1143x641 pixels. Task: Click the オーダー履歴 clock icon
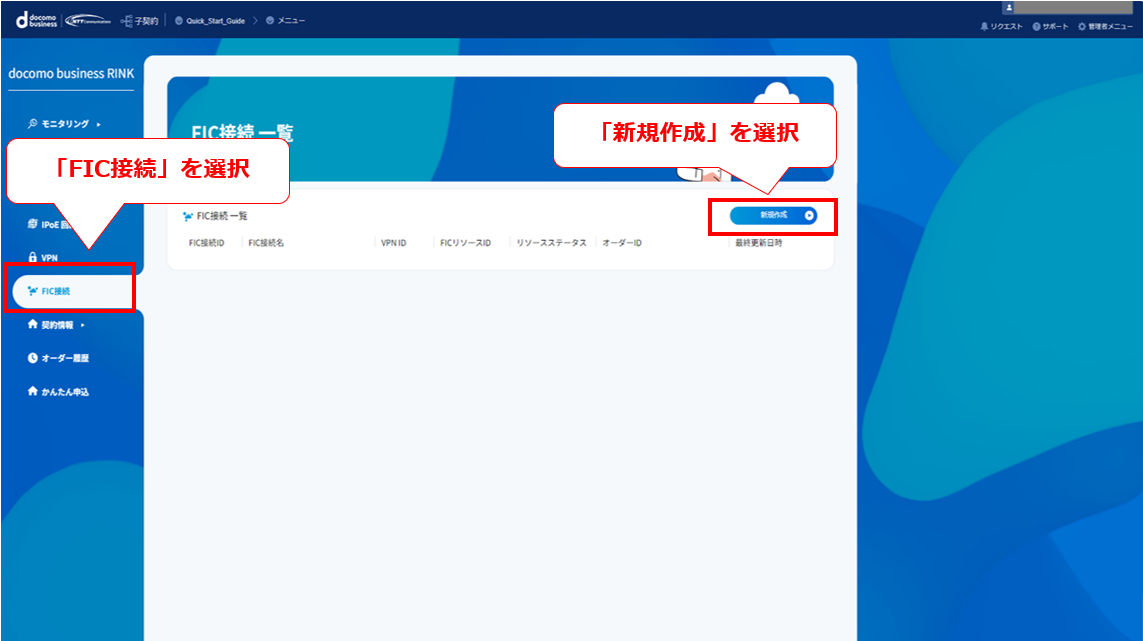(x=32, y=358)
